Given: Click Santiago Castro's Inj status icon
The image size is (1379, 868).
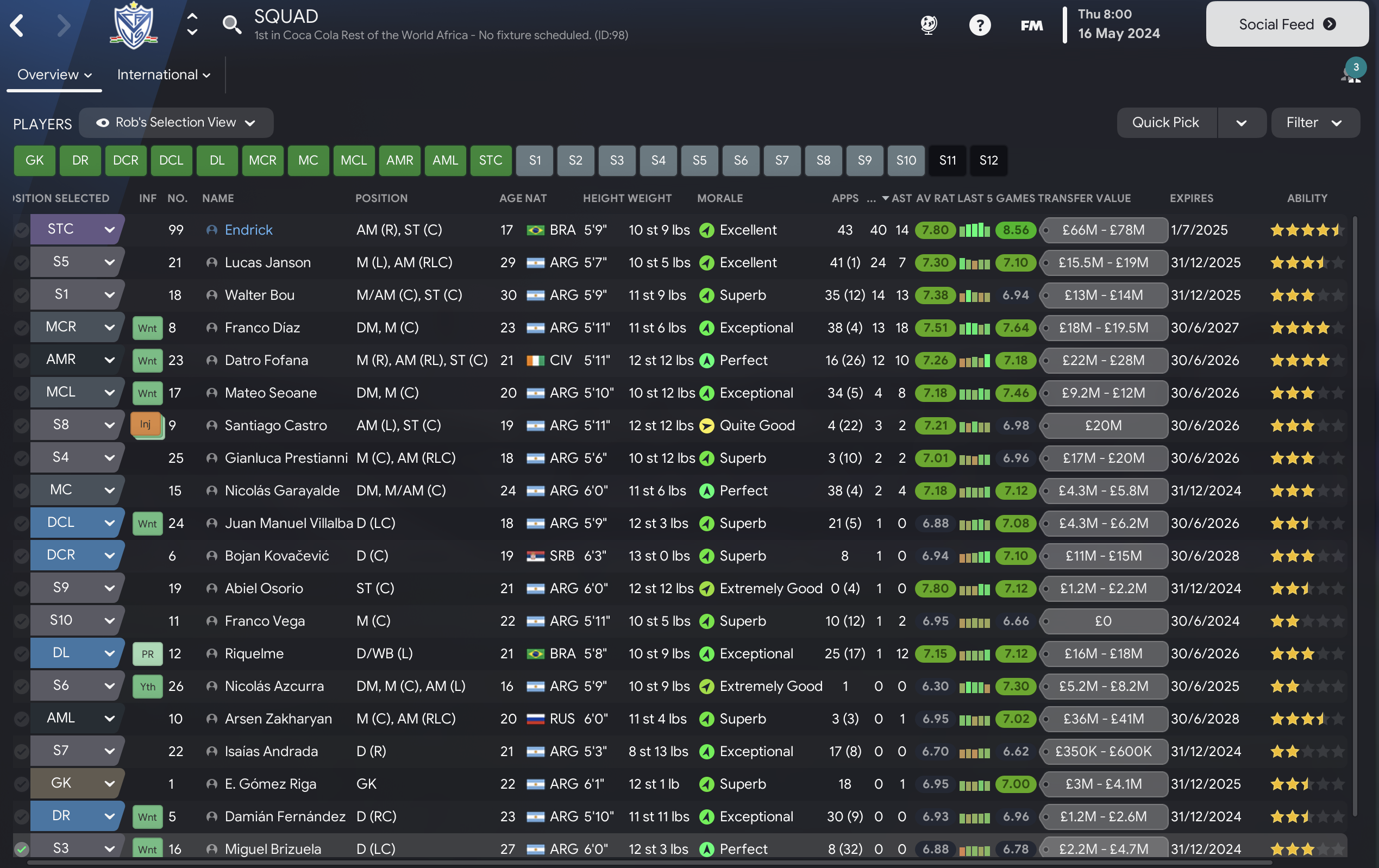Looking at the screenshot, I should point(146,425).
